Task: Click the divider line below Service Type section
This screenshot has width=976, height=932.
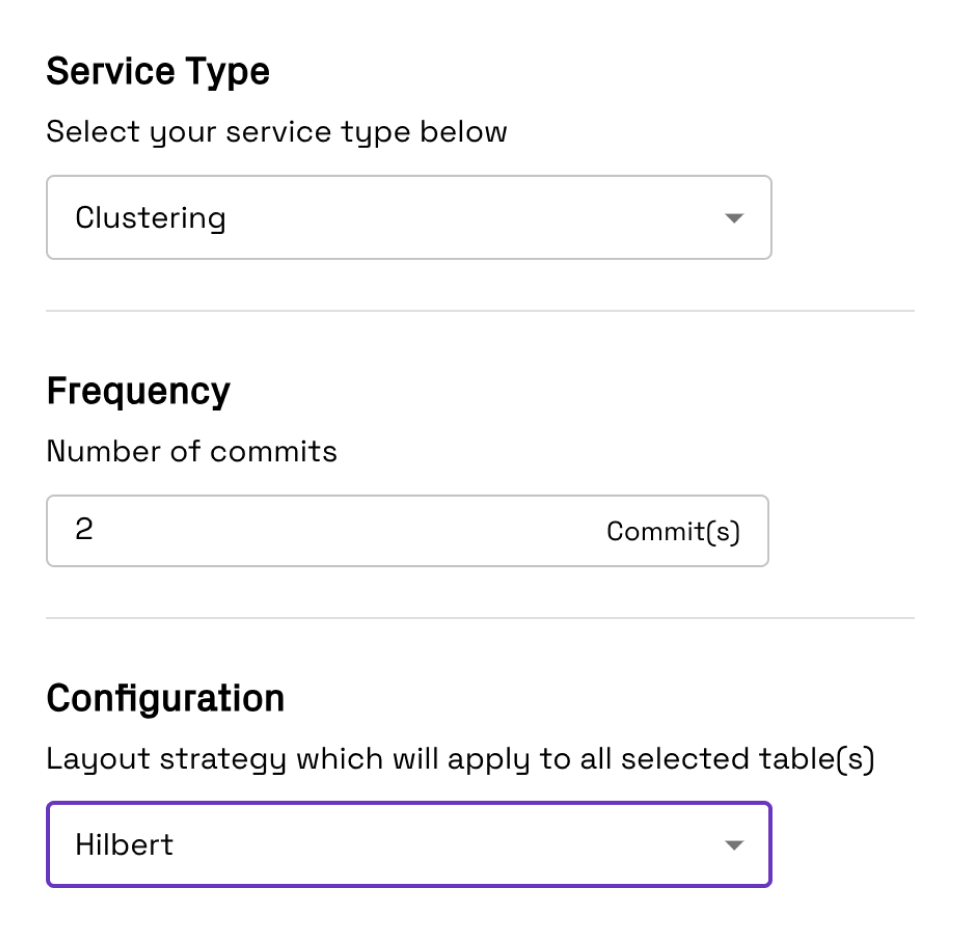Action: (480, 311)
